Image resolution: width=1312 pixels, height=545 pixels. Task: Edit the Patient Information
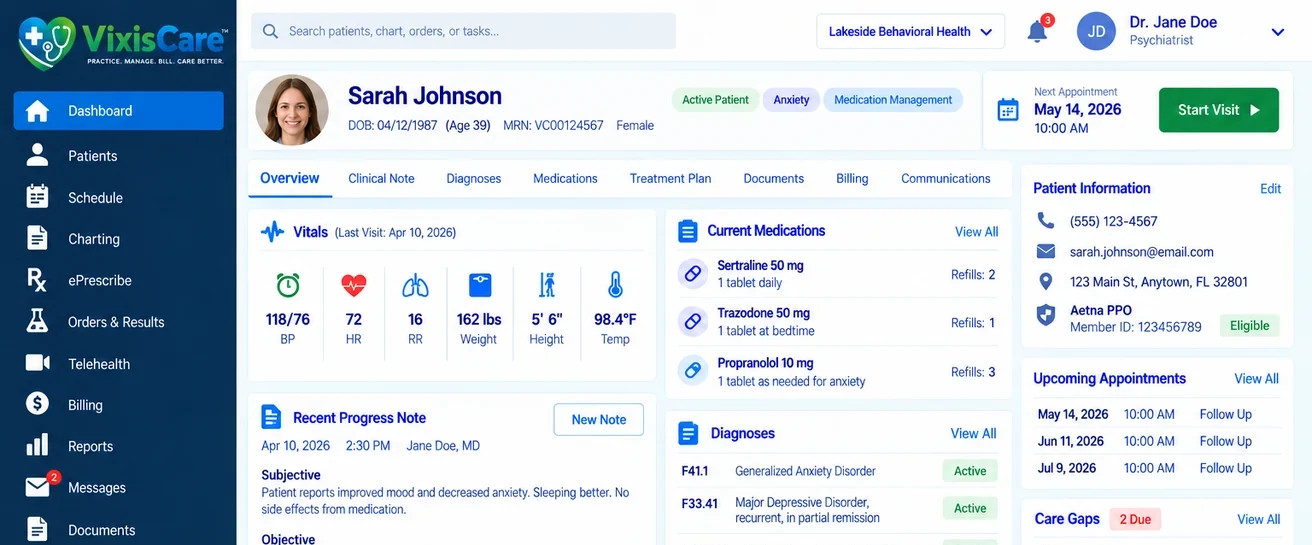[1270, 188]
